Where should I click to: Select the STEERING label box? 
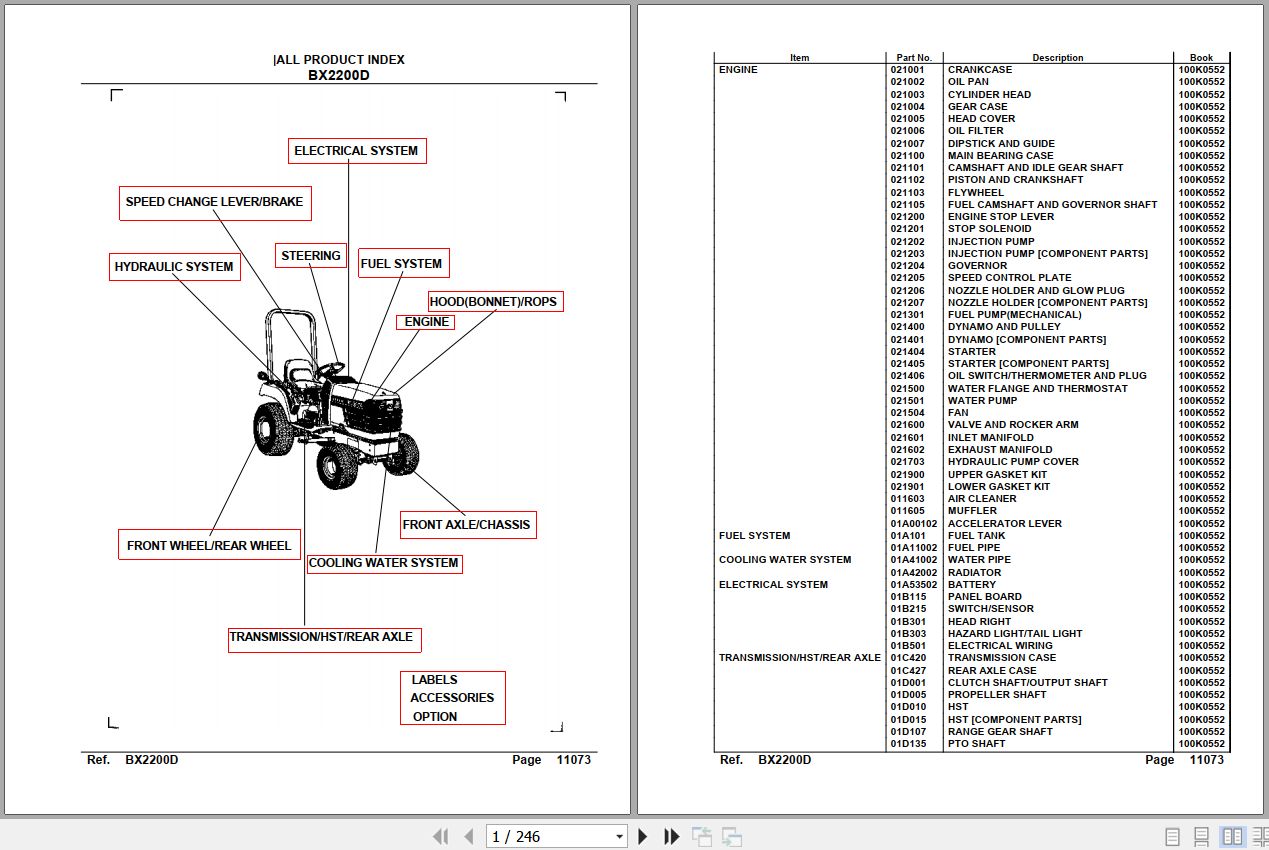point(311,256)
